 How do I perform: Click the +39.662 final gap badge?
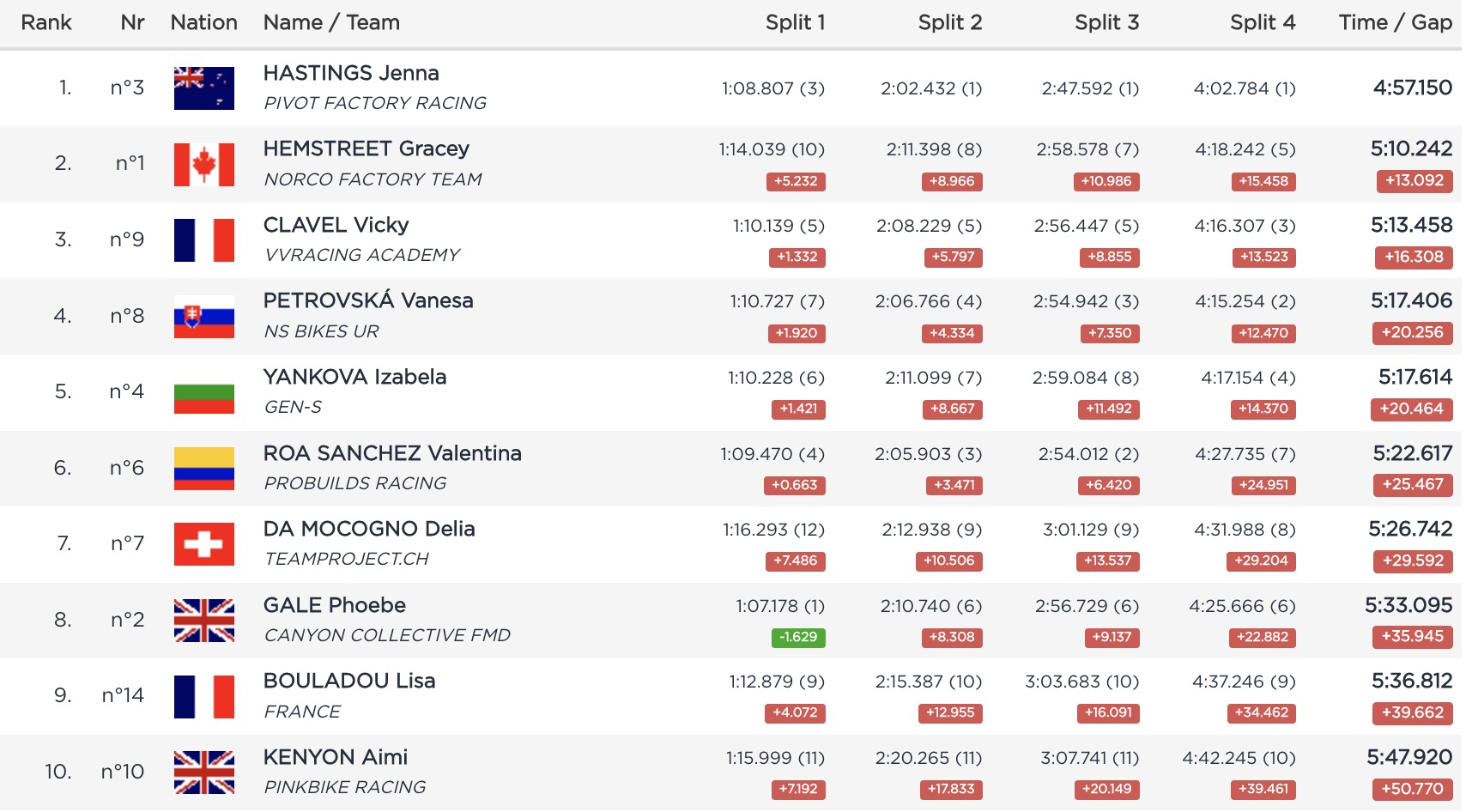click(x=1412, y=712)
